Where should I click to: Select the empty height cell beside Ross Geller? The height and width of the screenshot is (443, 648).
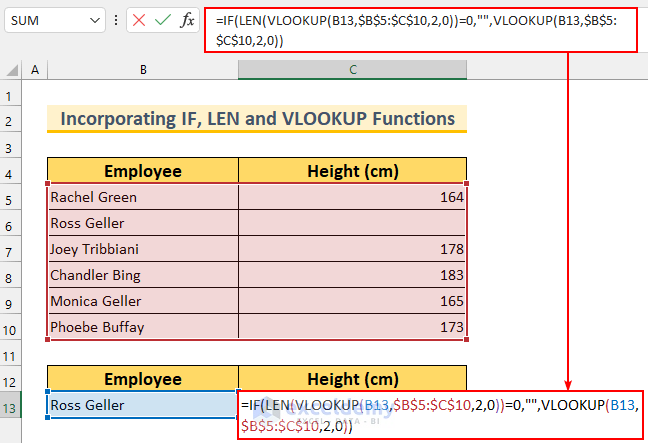[x=353, y=223]
